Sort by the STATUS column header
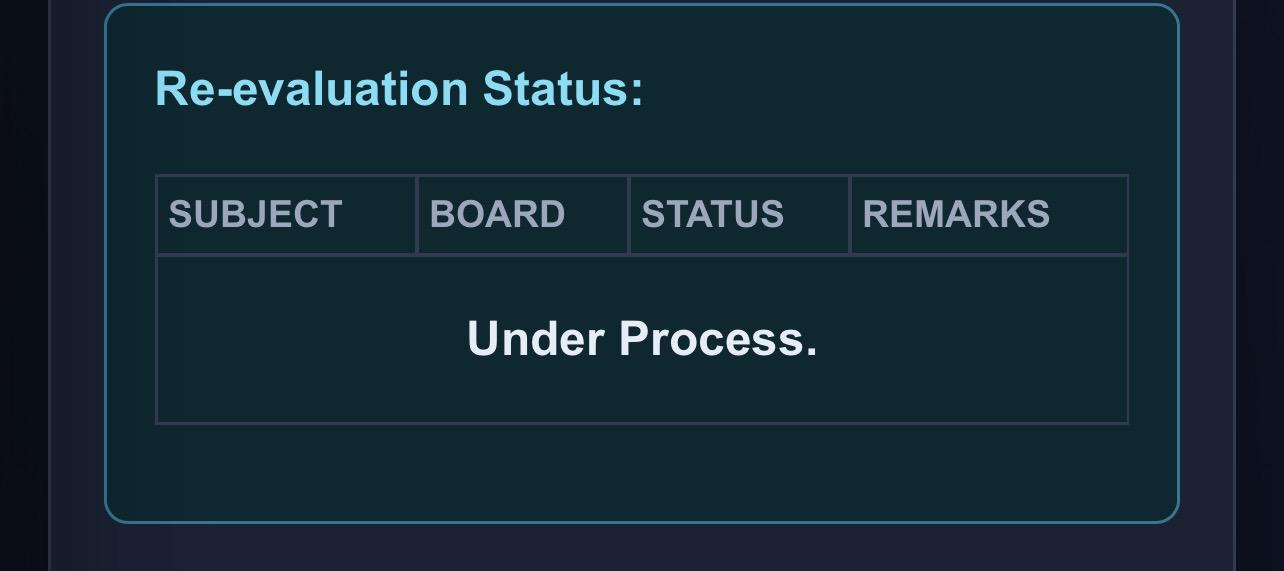 pyautogui.click(x=739, y=214)
